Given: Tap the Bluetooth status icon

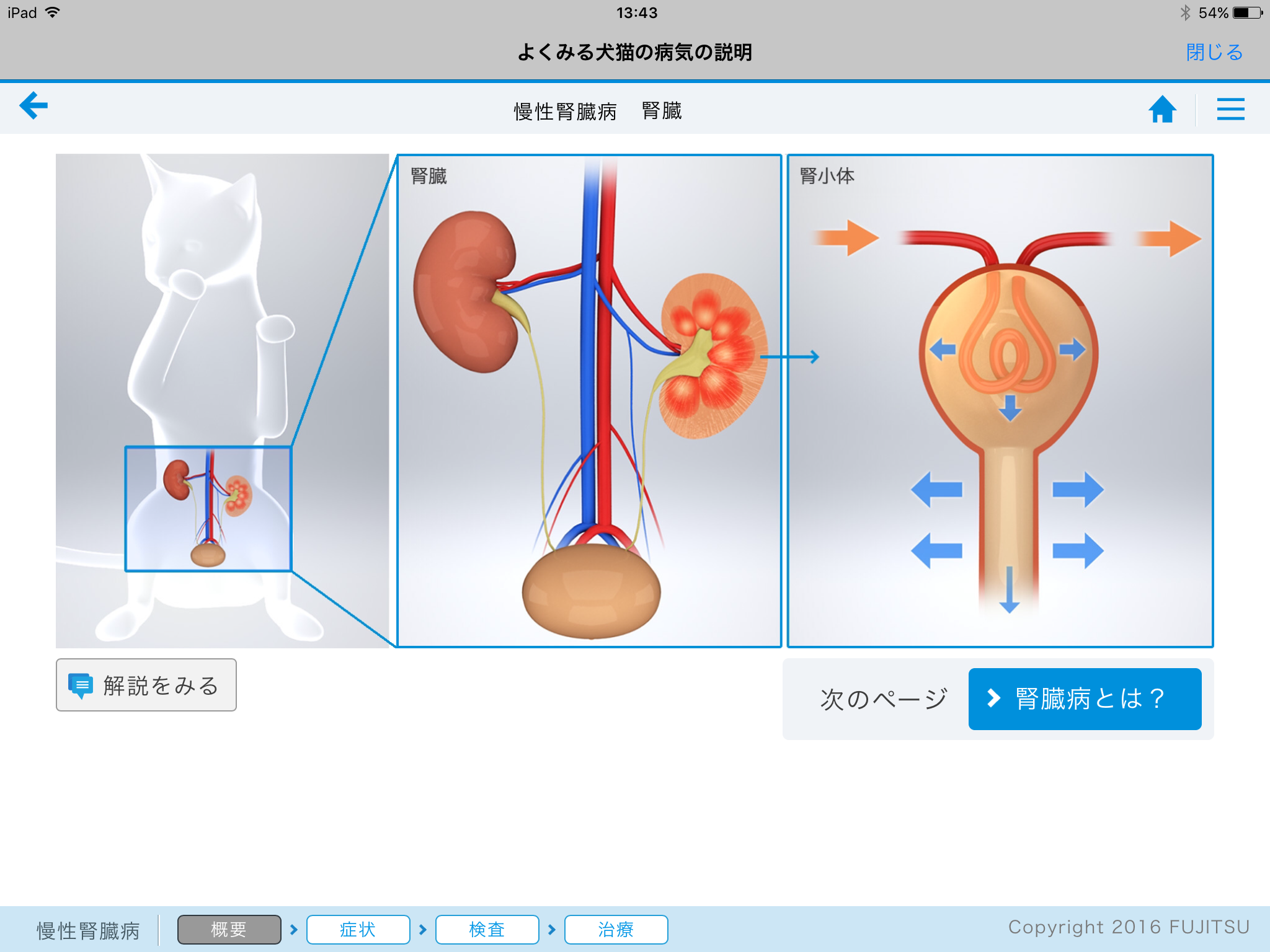Looking at the screenshot, I should tap(1186, 12).
